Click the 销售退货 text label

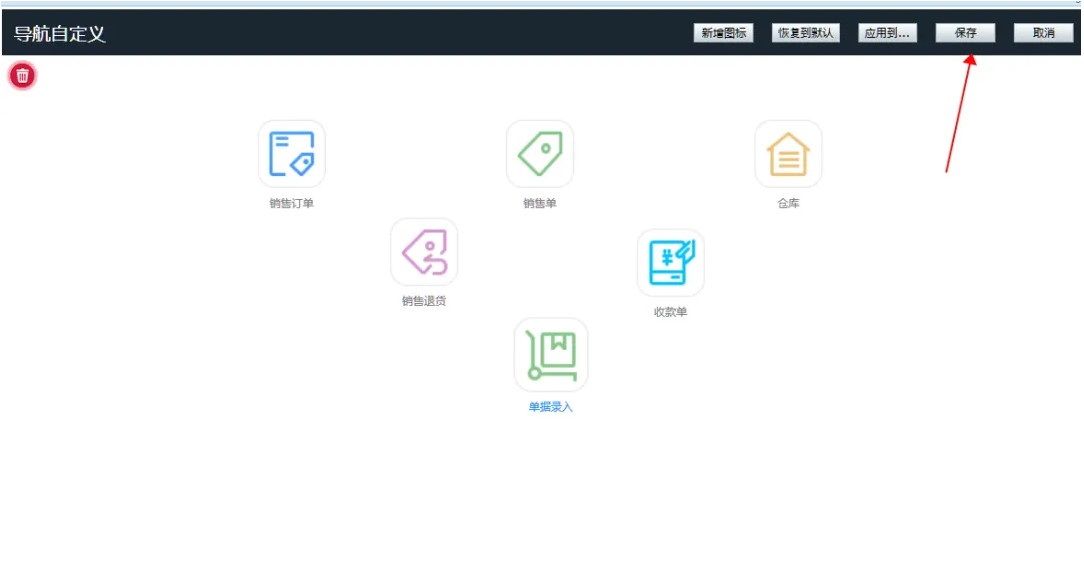coord(424,301)
